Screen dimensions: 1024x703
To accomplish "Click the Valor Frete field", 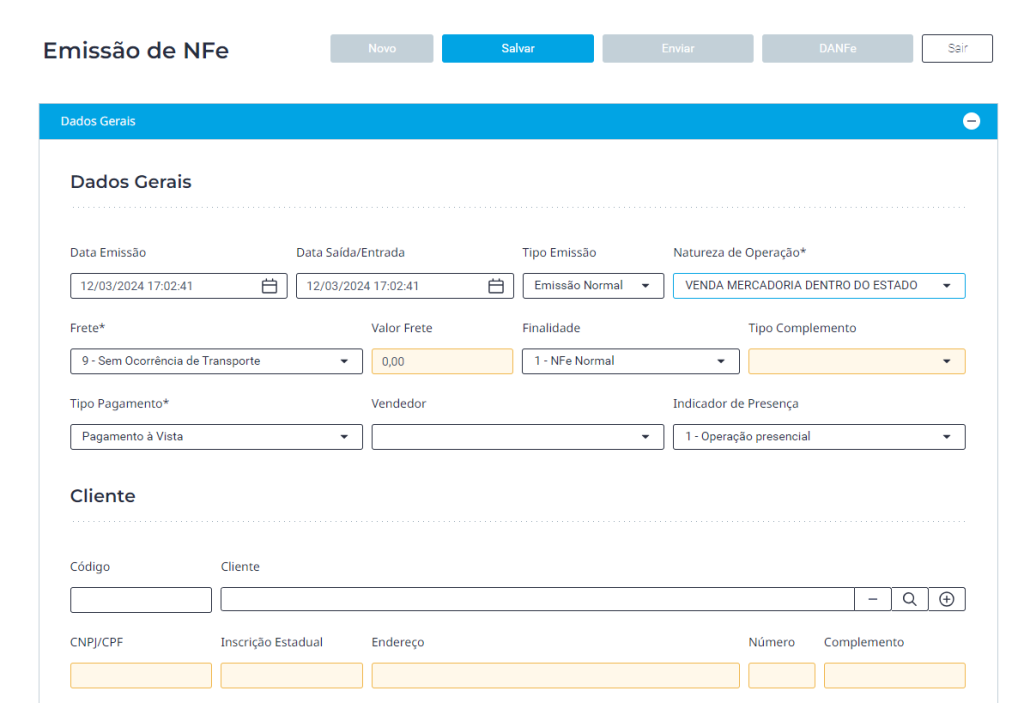I will [442, 361].
